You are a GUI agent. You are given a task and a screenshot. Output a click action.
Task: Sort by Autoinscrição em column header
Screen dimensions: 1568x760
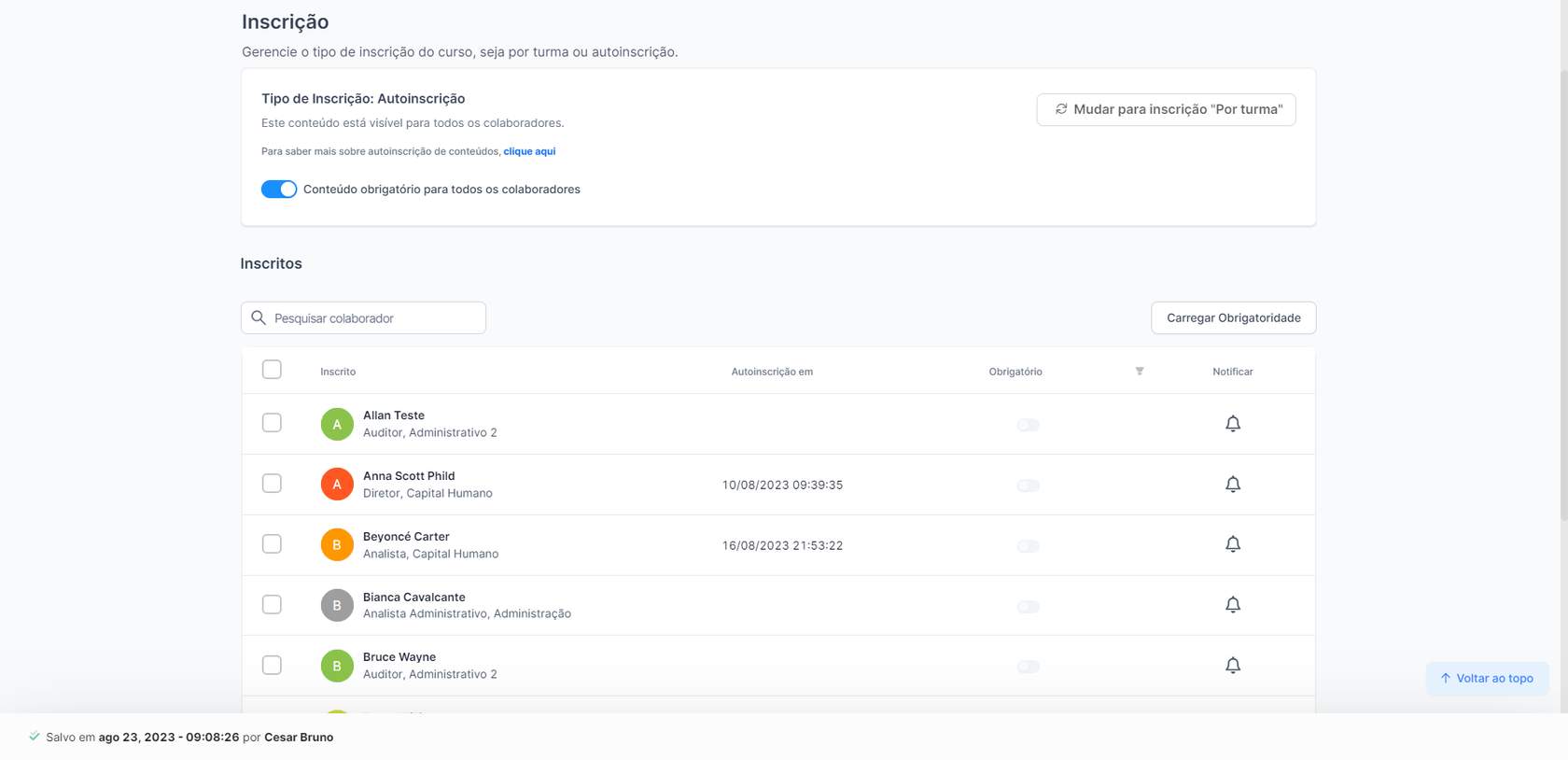(x=772, y=372)
